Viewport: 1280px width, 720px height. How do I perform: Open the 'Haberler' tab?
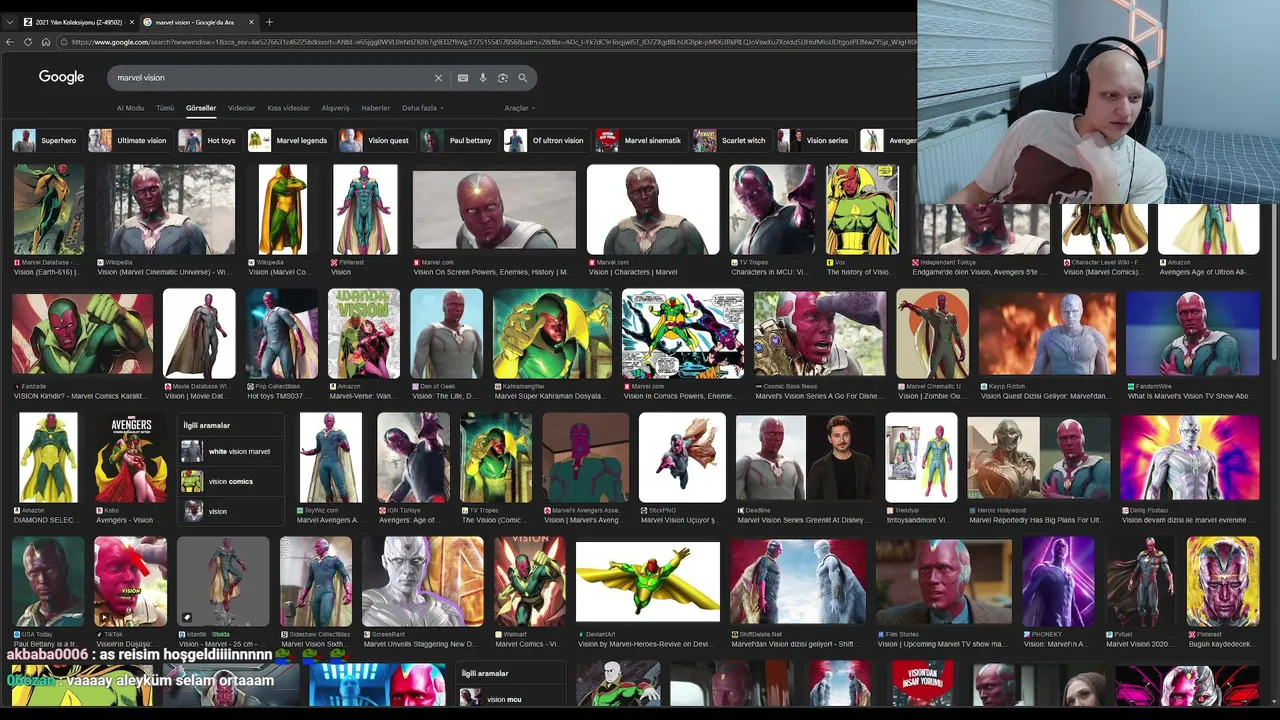[376, 108]
